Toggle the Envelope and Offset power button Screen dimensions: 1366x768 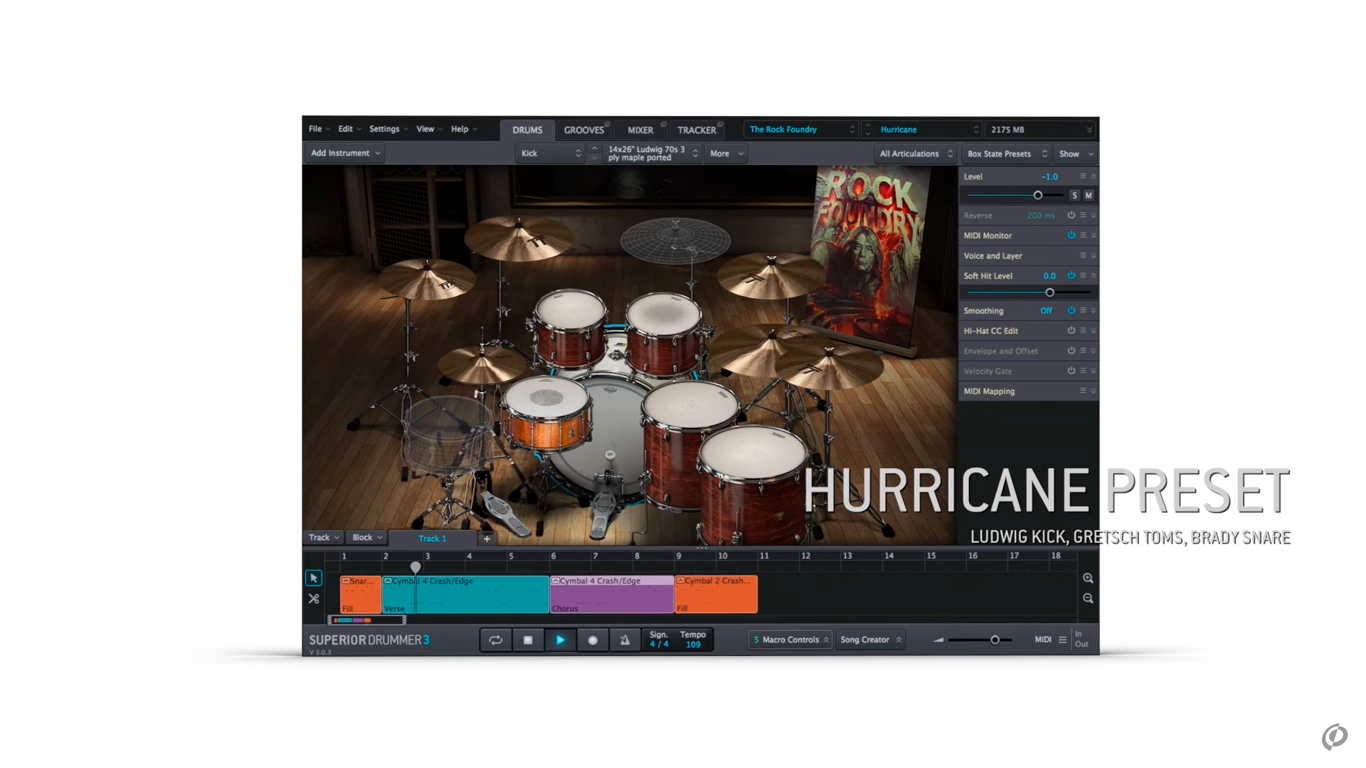point(1071,351)
